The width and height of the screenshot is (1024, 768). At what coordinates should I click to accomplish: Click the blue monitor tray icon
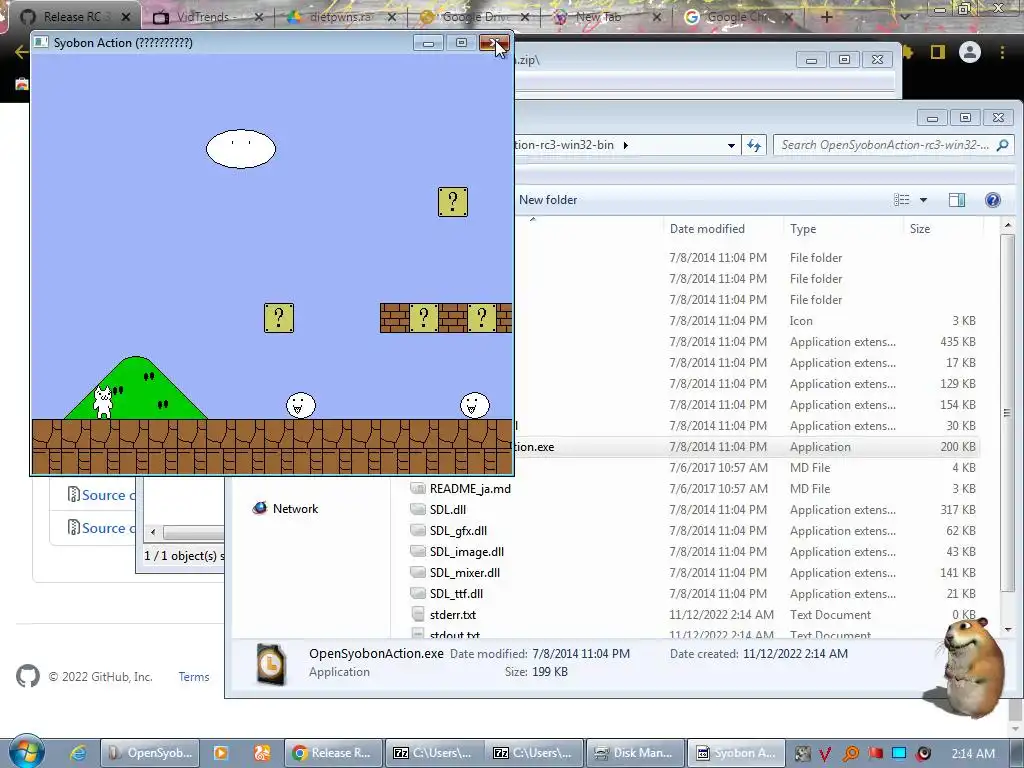[x=899, y=754]
